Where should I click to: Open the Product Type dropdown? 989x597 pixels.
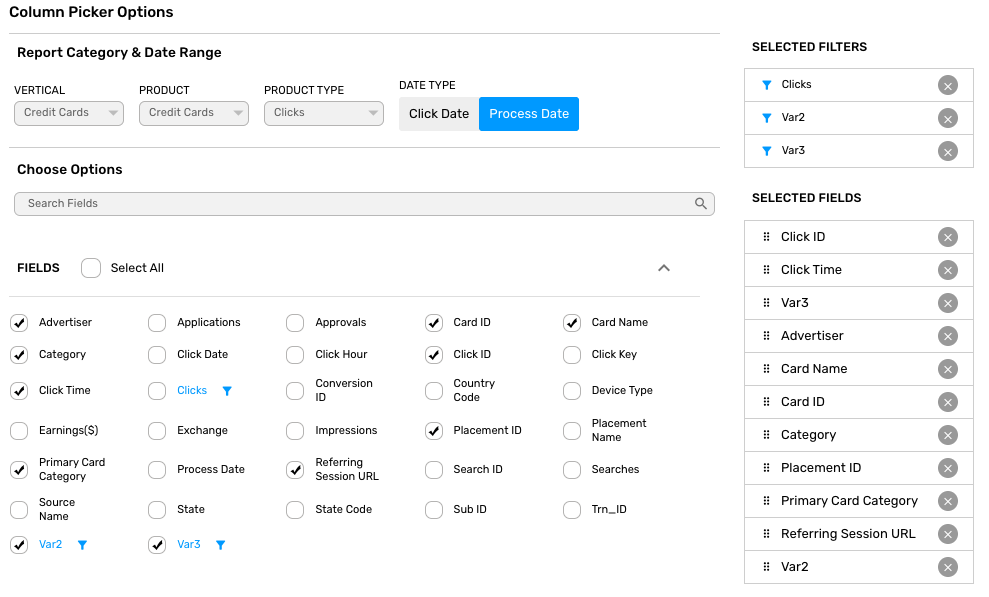pos(324,113)
